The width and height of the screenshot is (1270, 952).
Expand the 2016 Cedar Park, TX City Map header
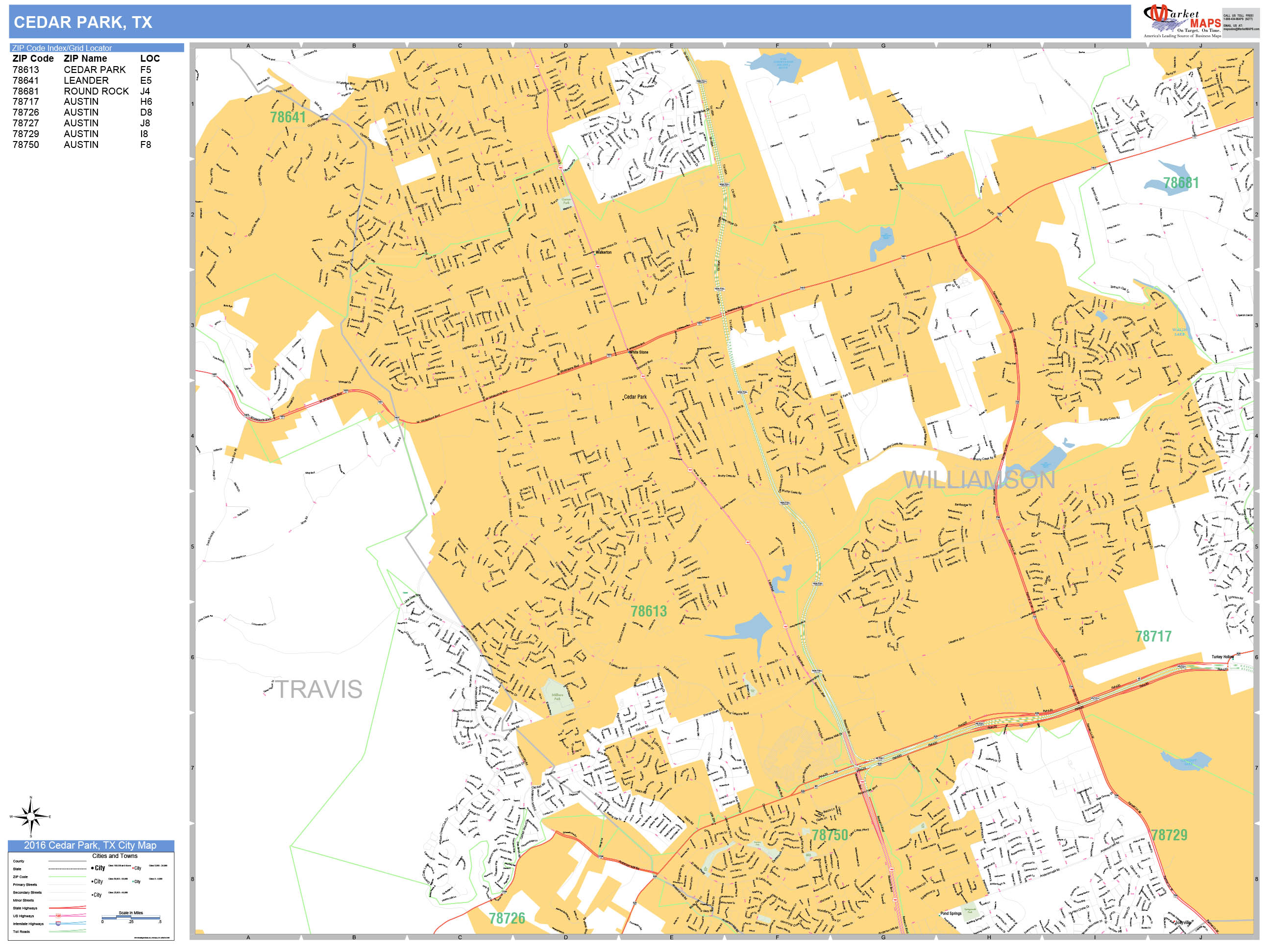(x=92, y=845)
